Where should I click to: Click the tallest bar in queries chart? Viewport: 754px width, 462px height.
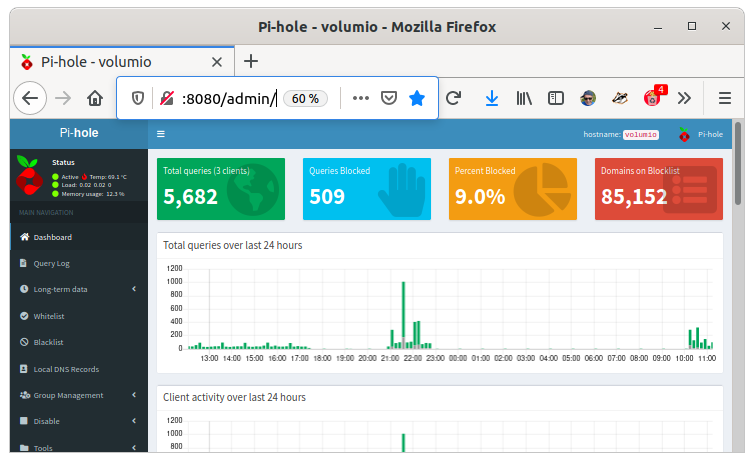pyautogui.click(x=403, y=315)
